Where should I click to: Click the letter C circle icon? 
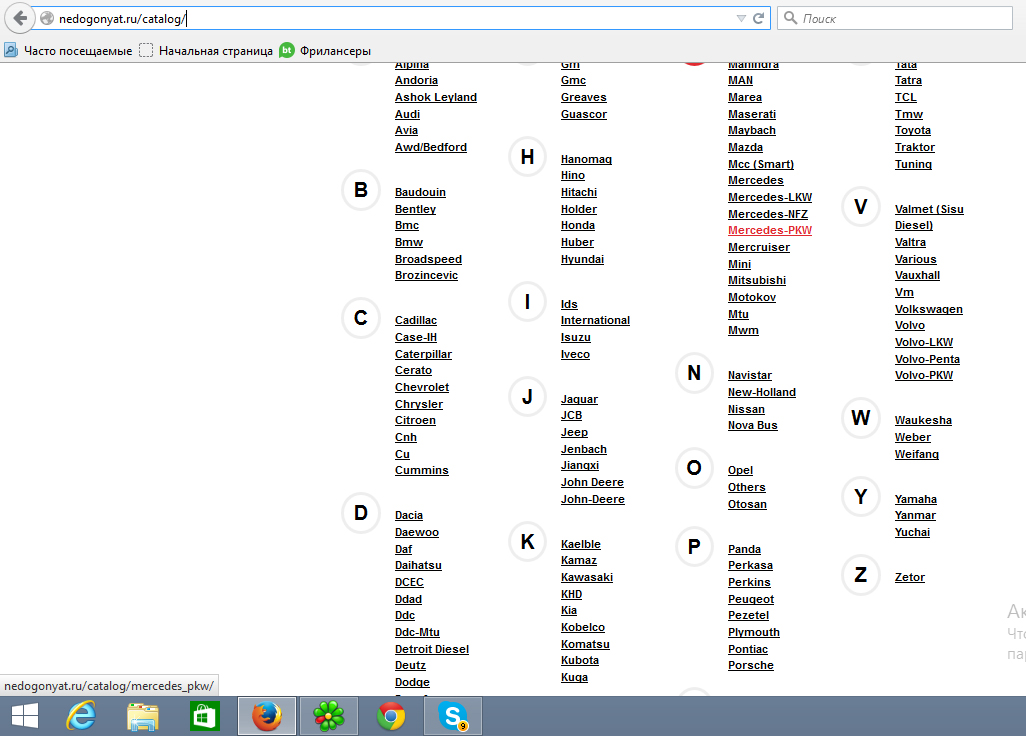[x=361, y=318]
